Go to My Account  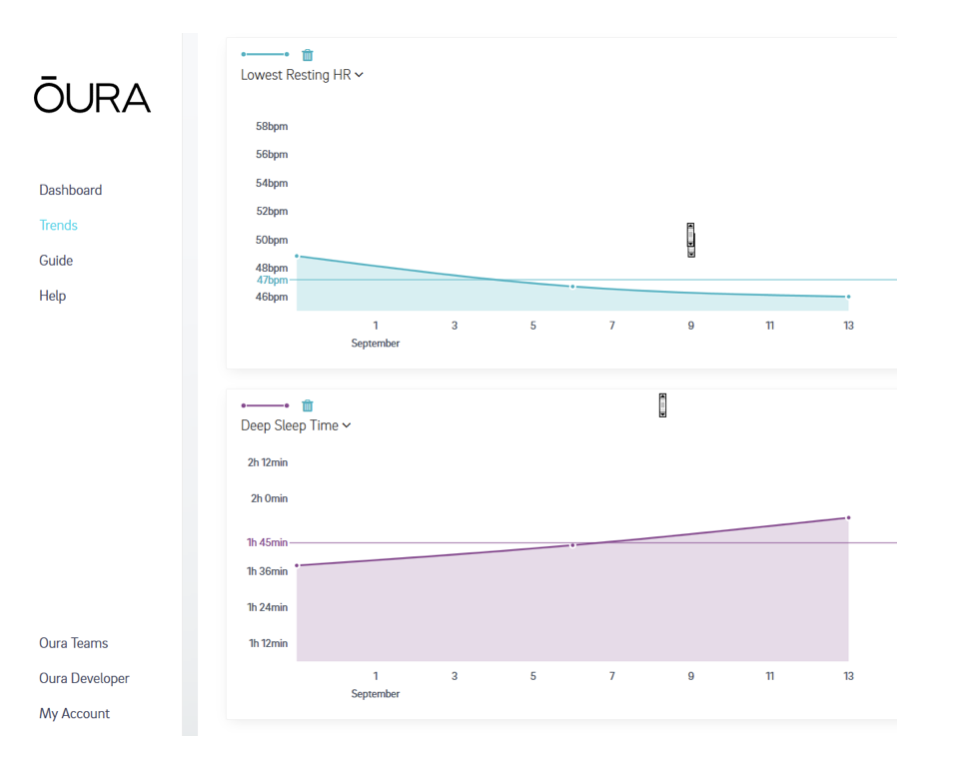point(74,714)
